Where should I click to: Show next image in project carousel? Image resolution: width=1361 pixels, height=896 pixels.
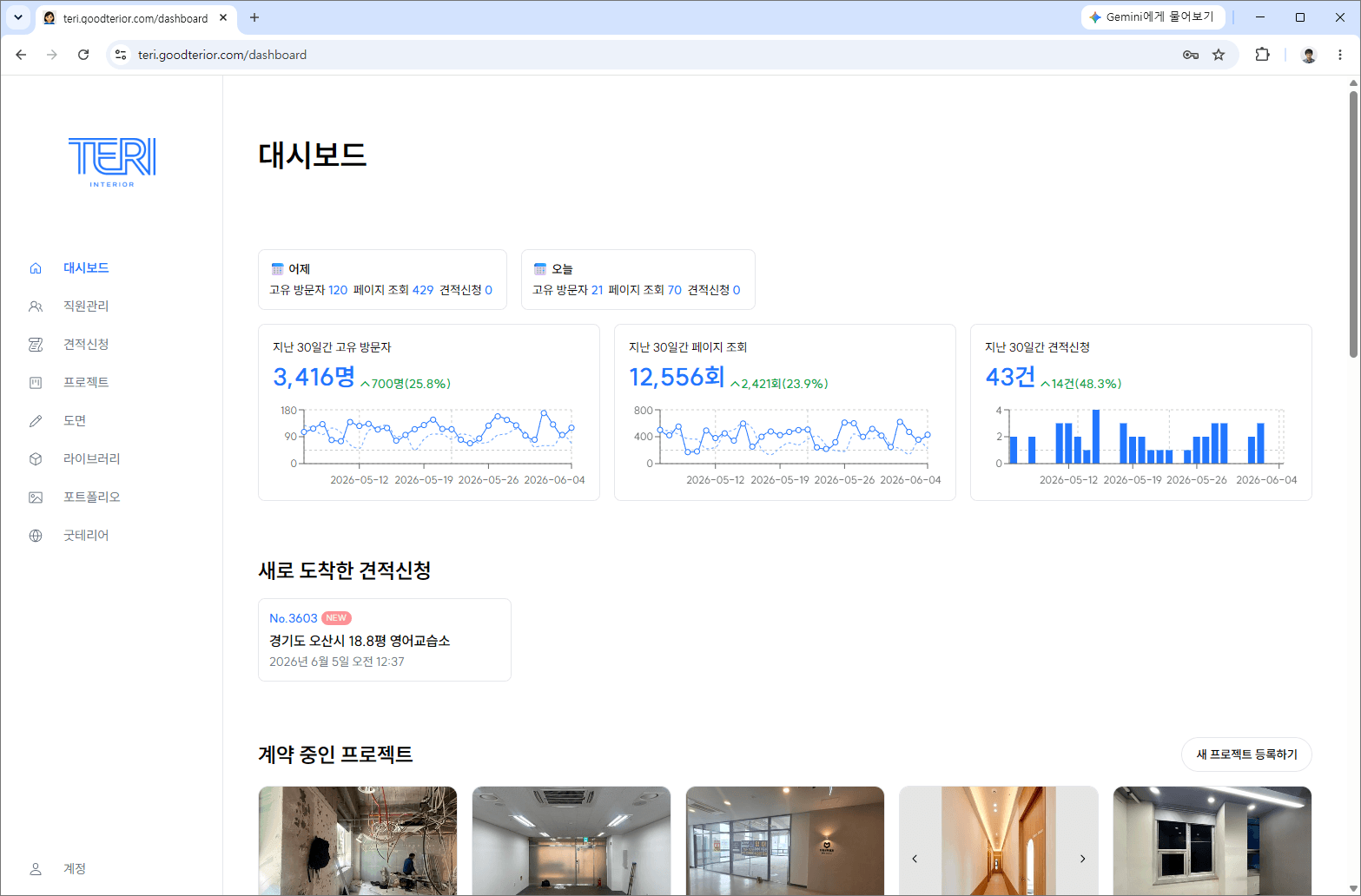1082,859
